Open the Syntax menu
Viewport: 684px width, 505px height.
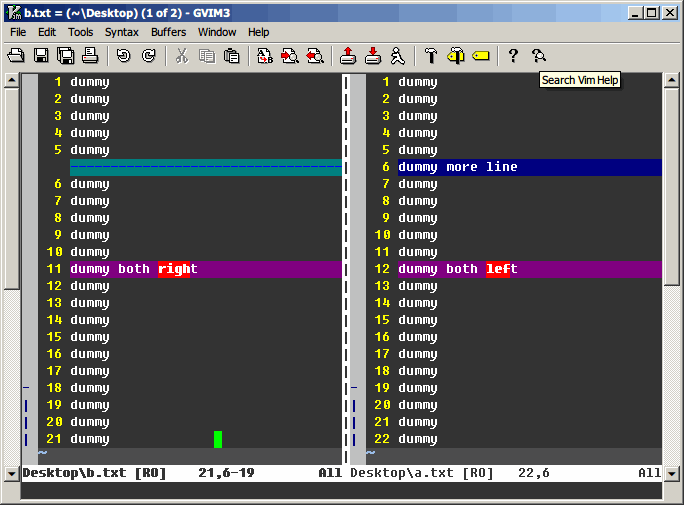122,32
